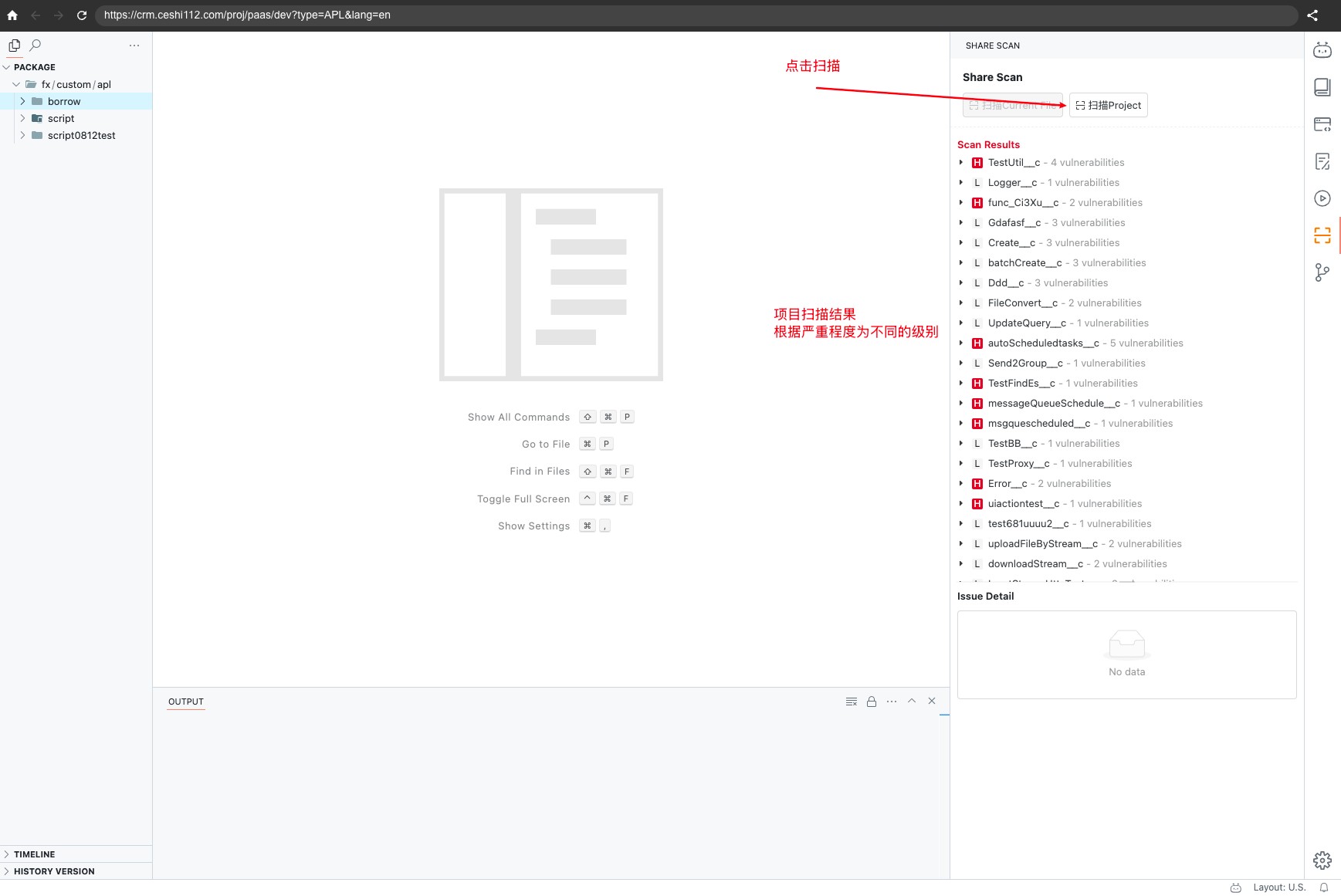Click the browser URL address field

695,15
